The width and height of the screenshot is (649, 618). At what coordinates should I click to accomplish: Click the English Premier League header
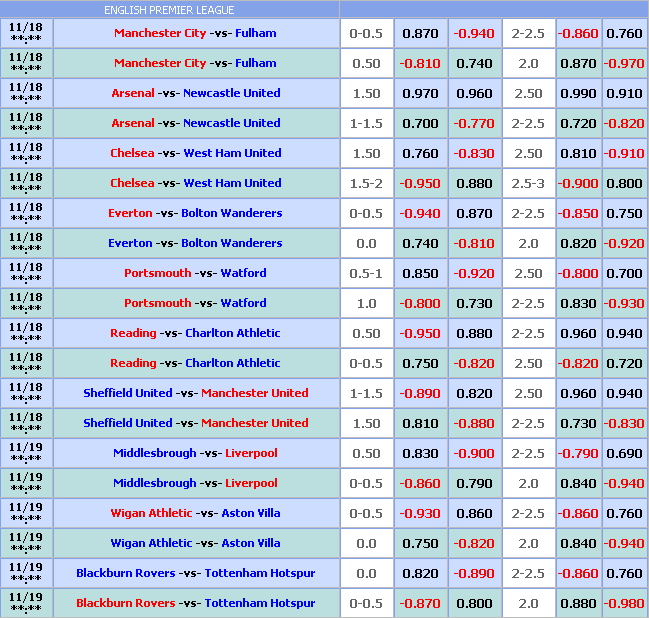pyautogui.click(x=170, y=10)
